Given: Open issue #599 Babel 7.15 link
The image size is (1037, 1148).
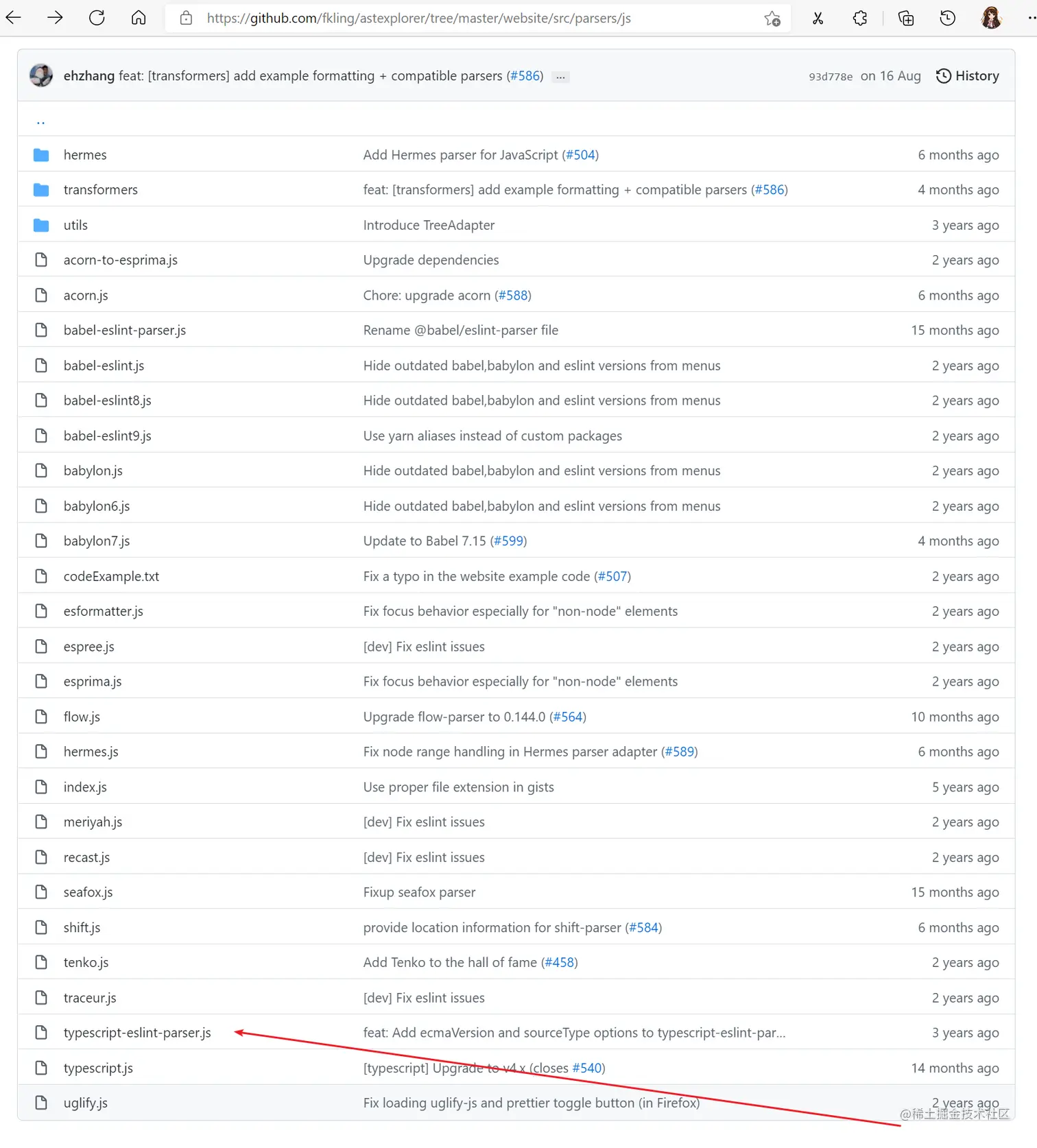Looking at the screenshot, I should pos(509,541).
